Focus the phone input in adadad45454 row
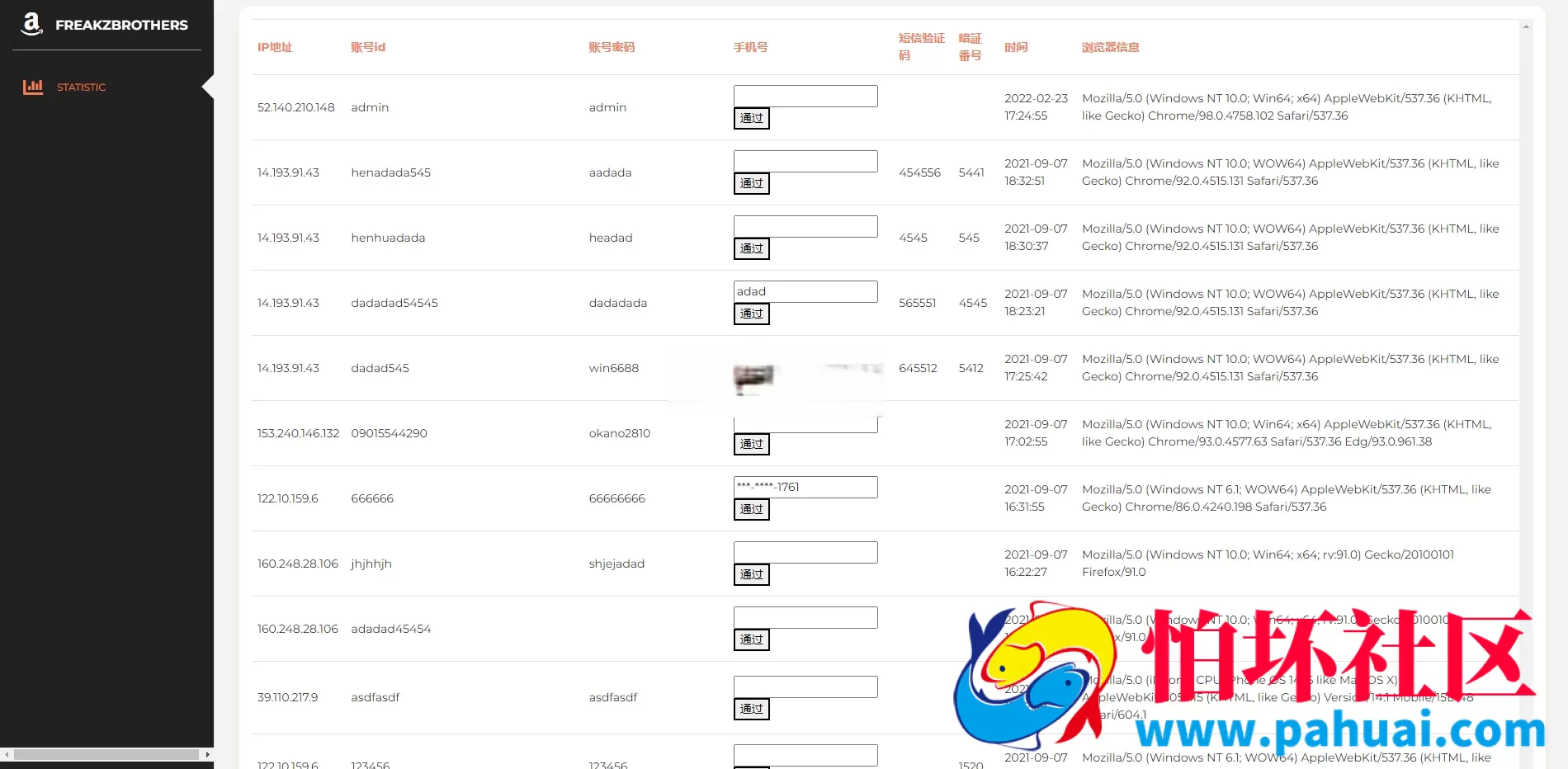Image resolution: width=1568 pixels, height=769 pixels. (x=805, y=617)
